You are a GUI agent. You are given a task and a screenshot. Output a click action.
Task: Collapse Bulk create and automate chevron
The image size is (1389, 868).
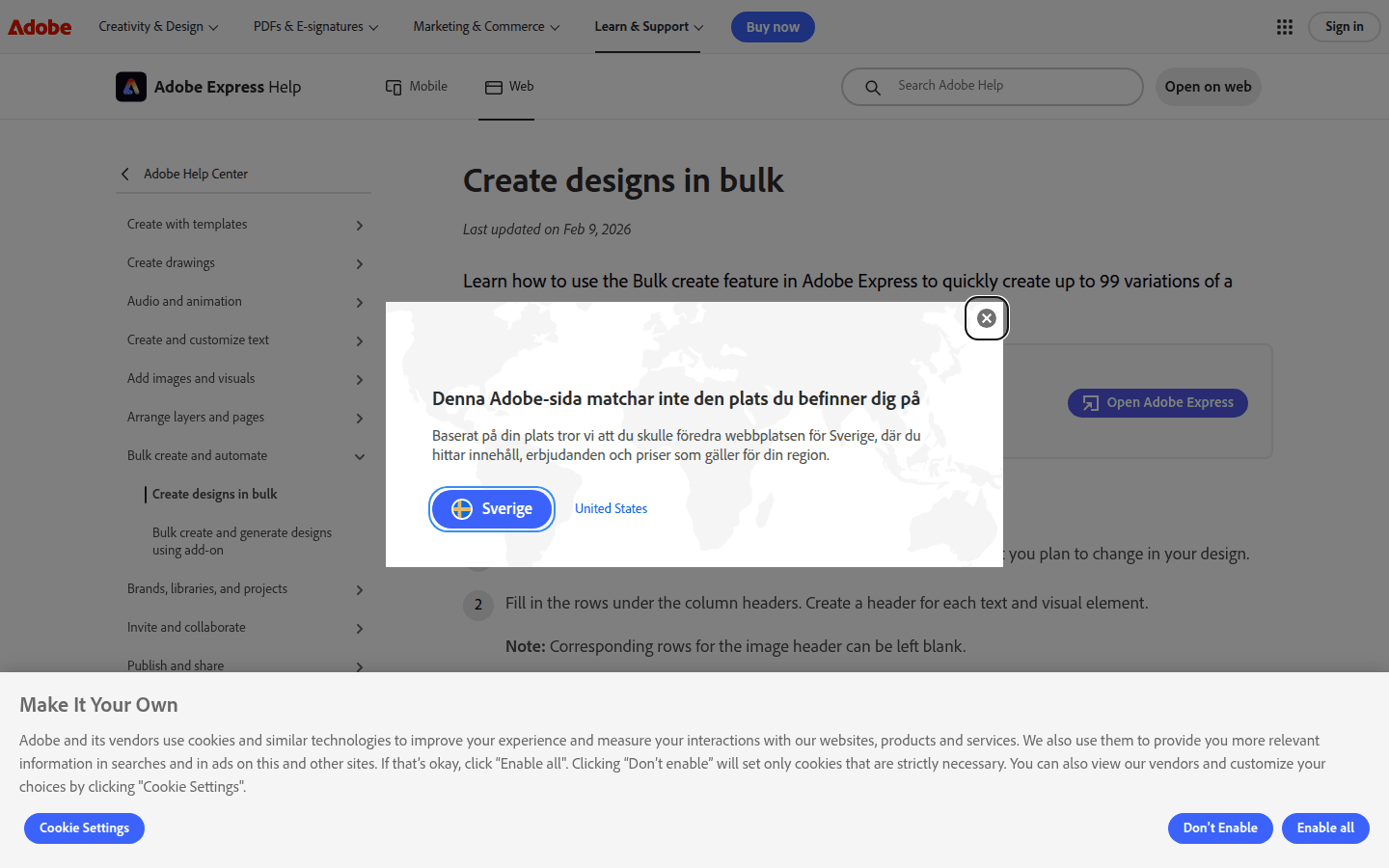point(360,457)
